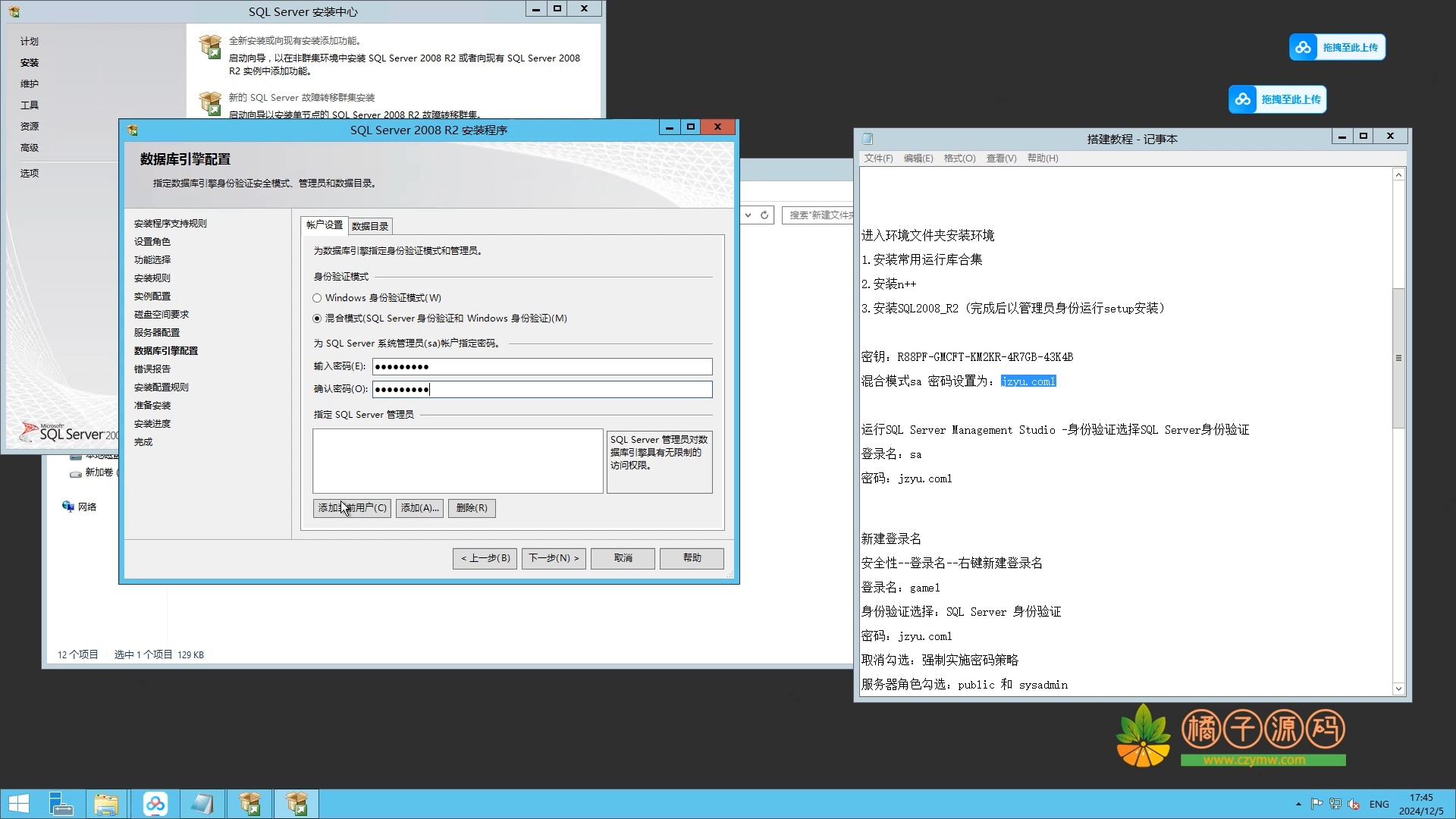Click 添加当前用户 button in SQL configuration
This screenshot has width=1456, height=819.
pos(351,507)
